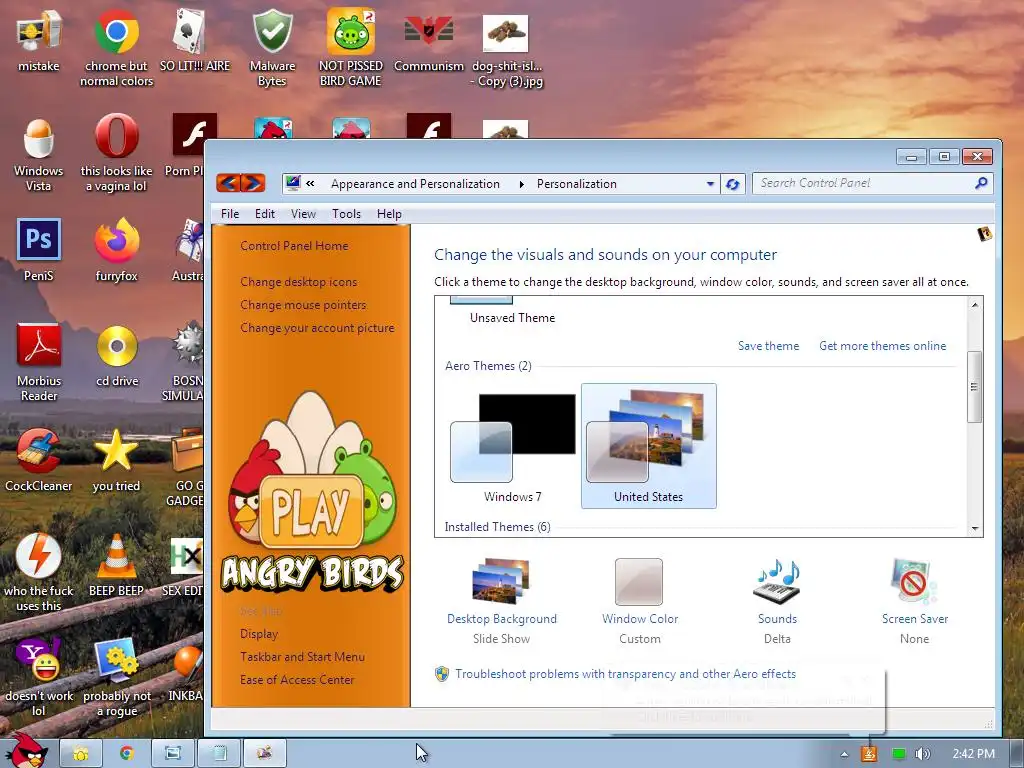Open the Edit menu
Screen dimensions: 1024x768
264,214
